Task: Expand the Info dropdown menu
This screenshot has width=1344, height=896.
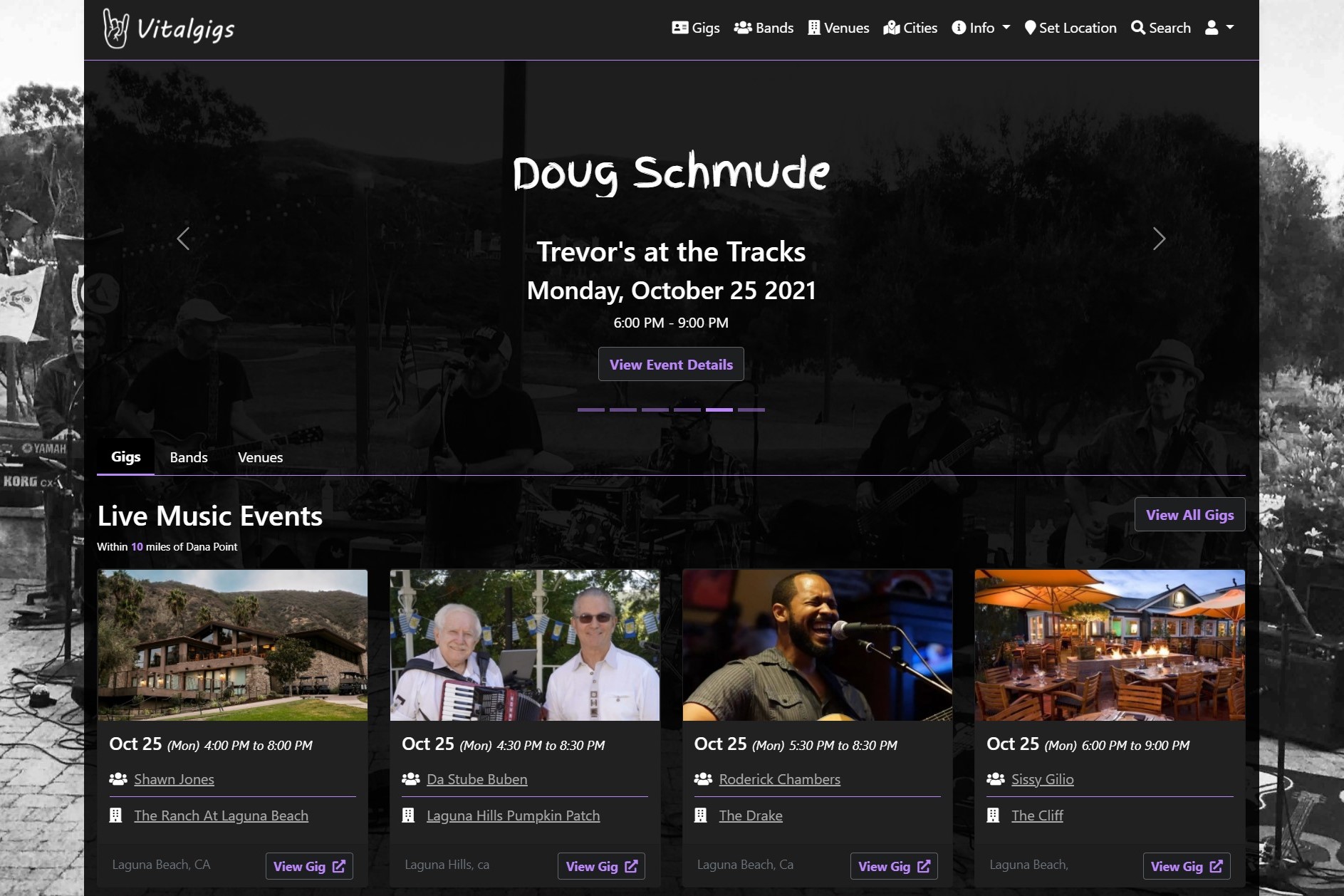Action: (x=981, y=28)
